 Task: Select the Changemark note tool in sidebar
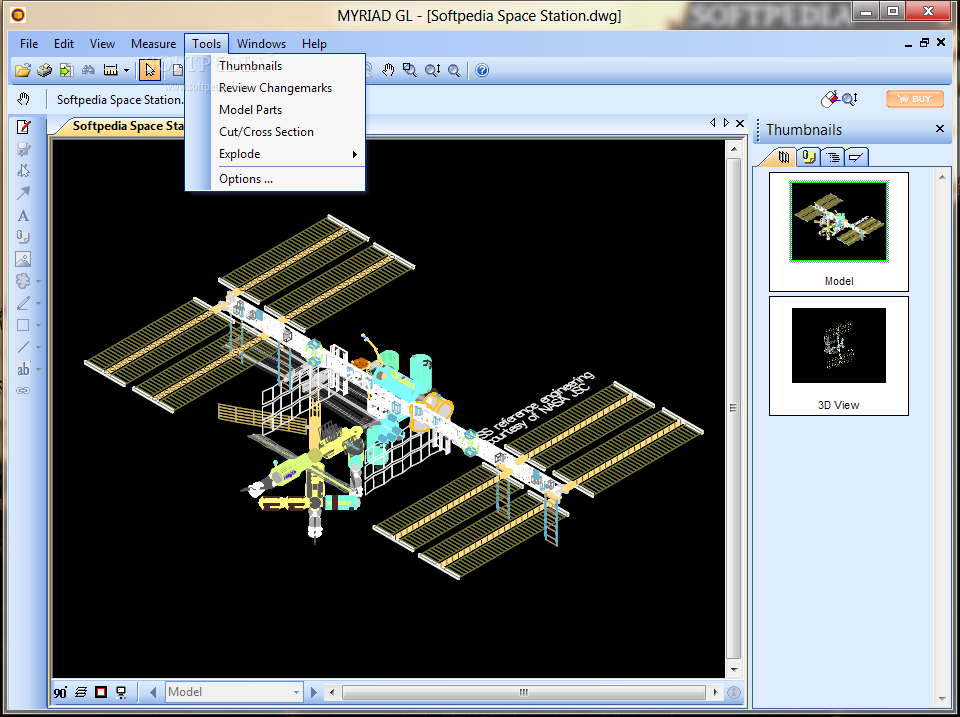click(23, 237)
